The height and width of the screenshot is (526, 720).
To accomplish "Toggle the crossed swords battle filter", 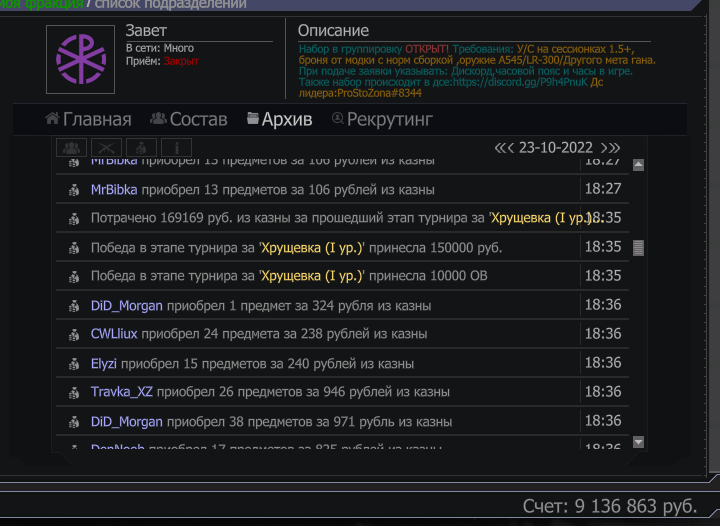I will click(106, 148).
